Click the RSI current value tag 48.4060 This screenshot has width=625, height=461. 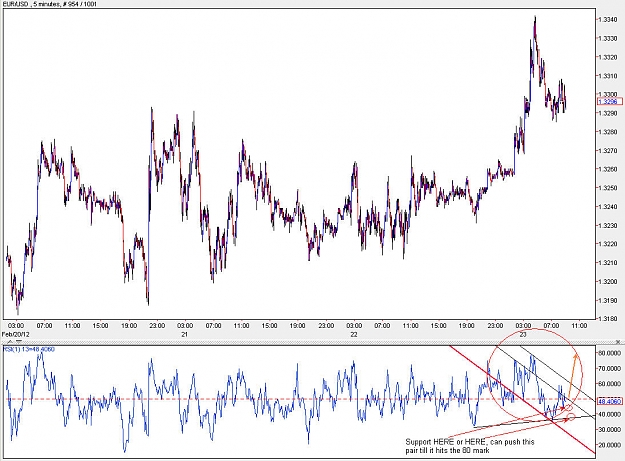[x=610, y=401]
